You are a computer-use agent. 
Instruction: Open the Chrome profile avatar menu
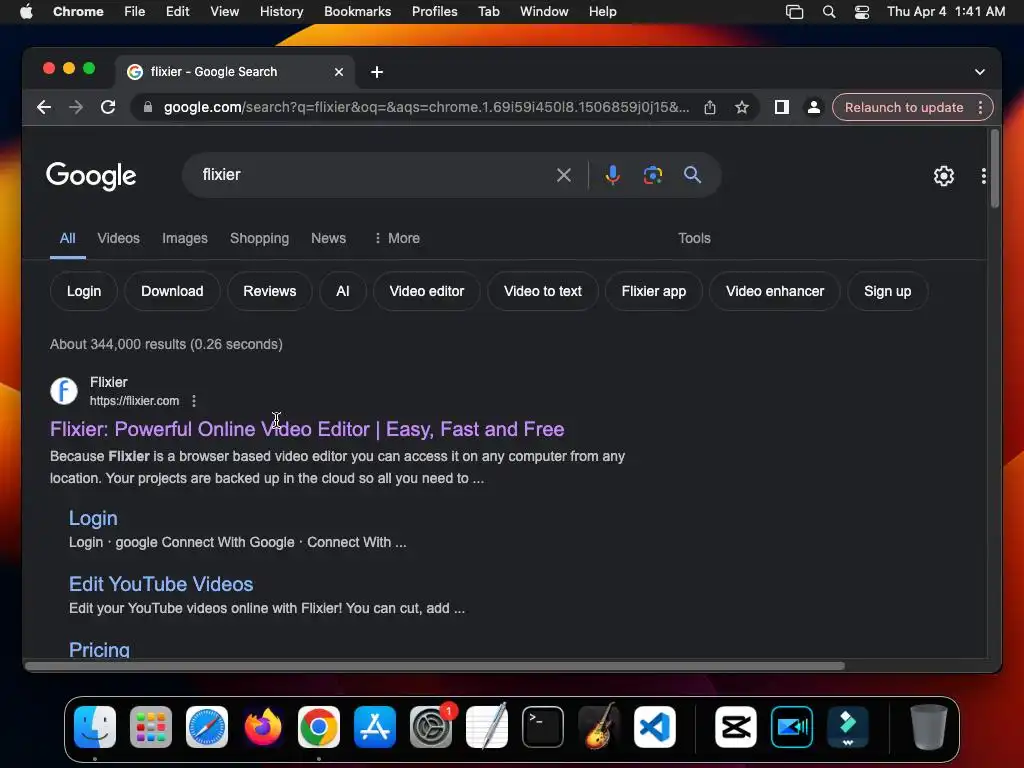814,107
